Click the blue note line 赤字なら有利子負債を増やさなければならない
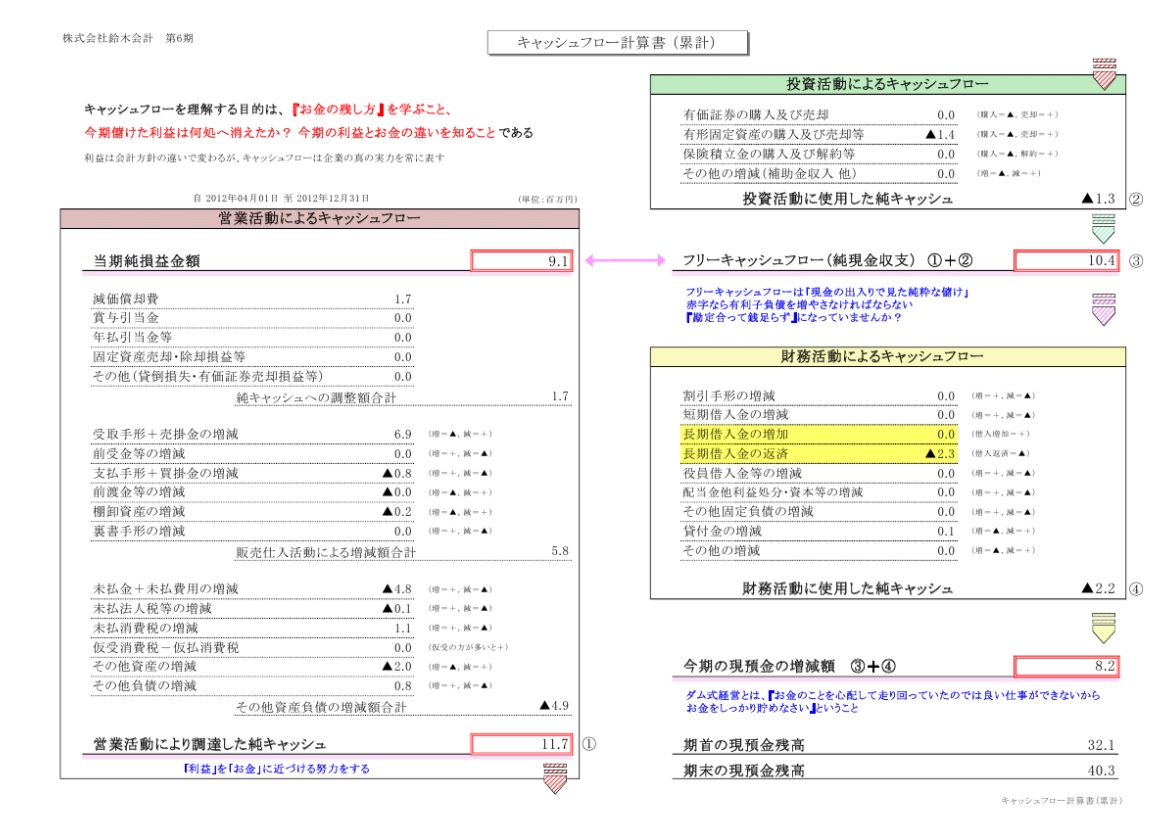Image resolution: width=1174 pixels, height=825 pixels. [x=799, y=305]
